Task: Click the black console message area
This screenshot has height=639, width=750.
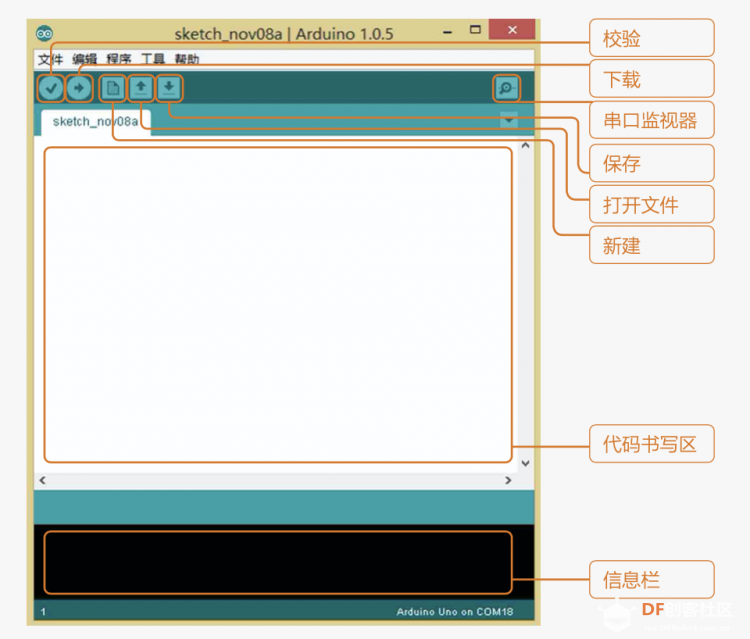Action: [277, 562]
